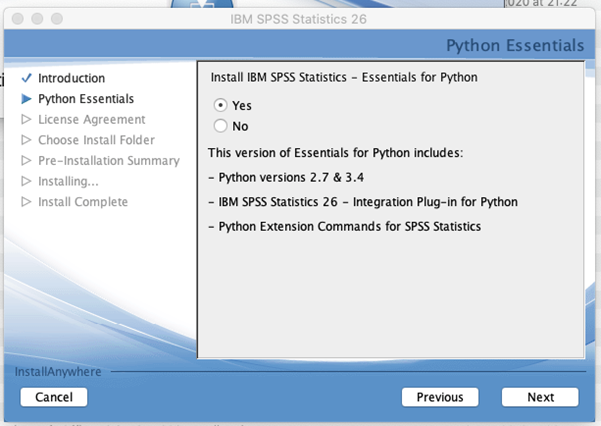The image size is (601, 426).
Task: Select the Introduction step label
Action: pyautogui.click(x=71, y=78)
